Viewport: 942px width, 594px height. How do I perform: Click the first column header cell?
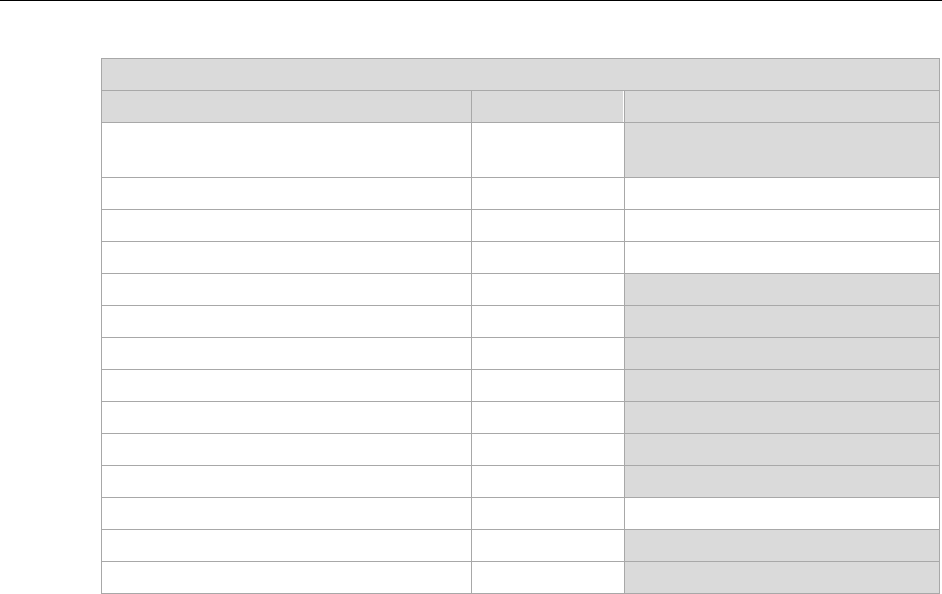(287, 107)
